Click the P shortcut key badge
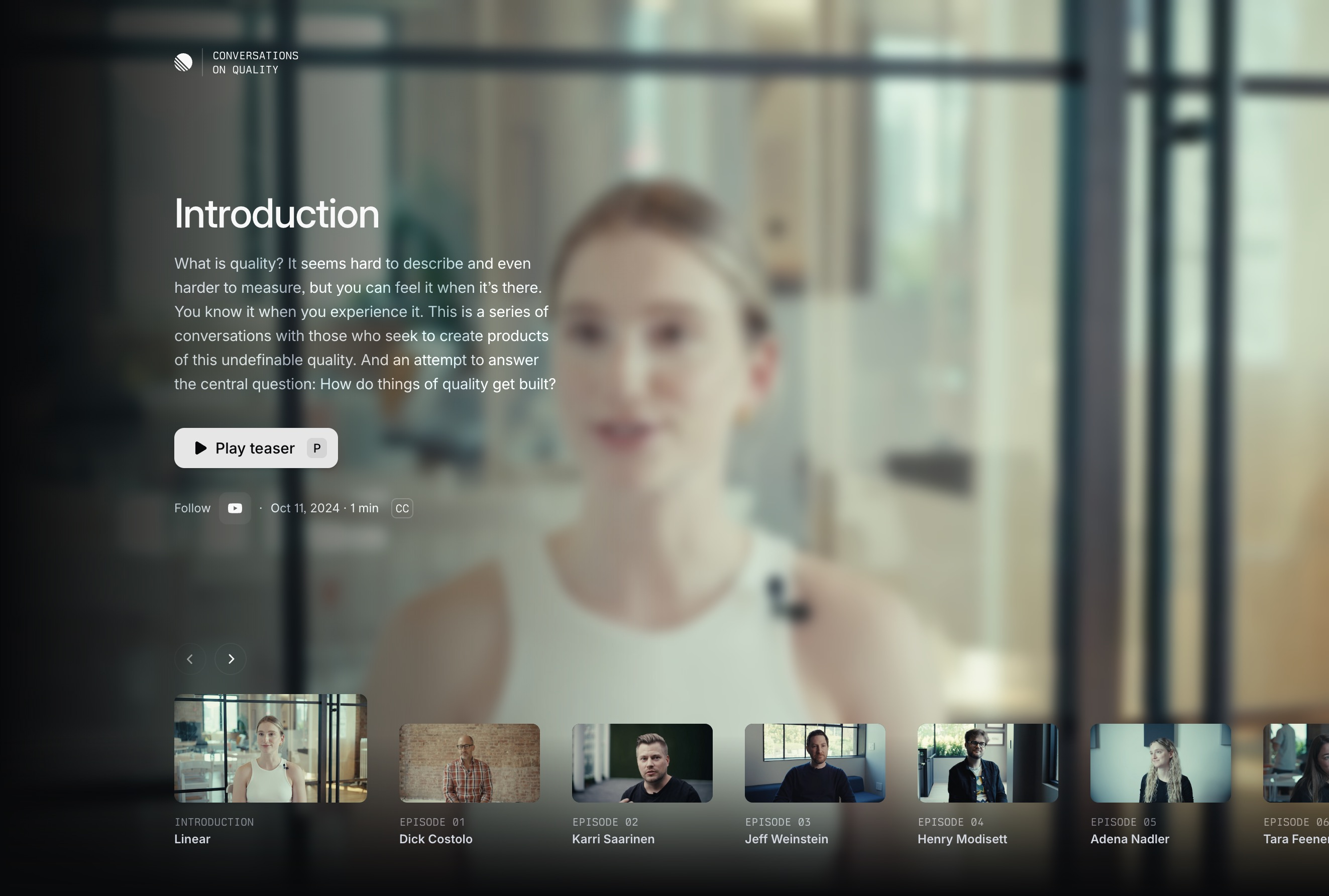Screen dimensions: 1329x896 pyautogui.click(x=316, y=448)
